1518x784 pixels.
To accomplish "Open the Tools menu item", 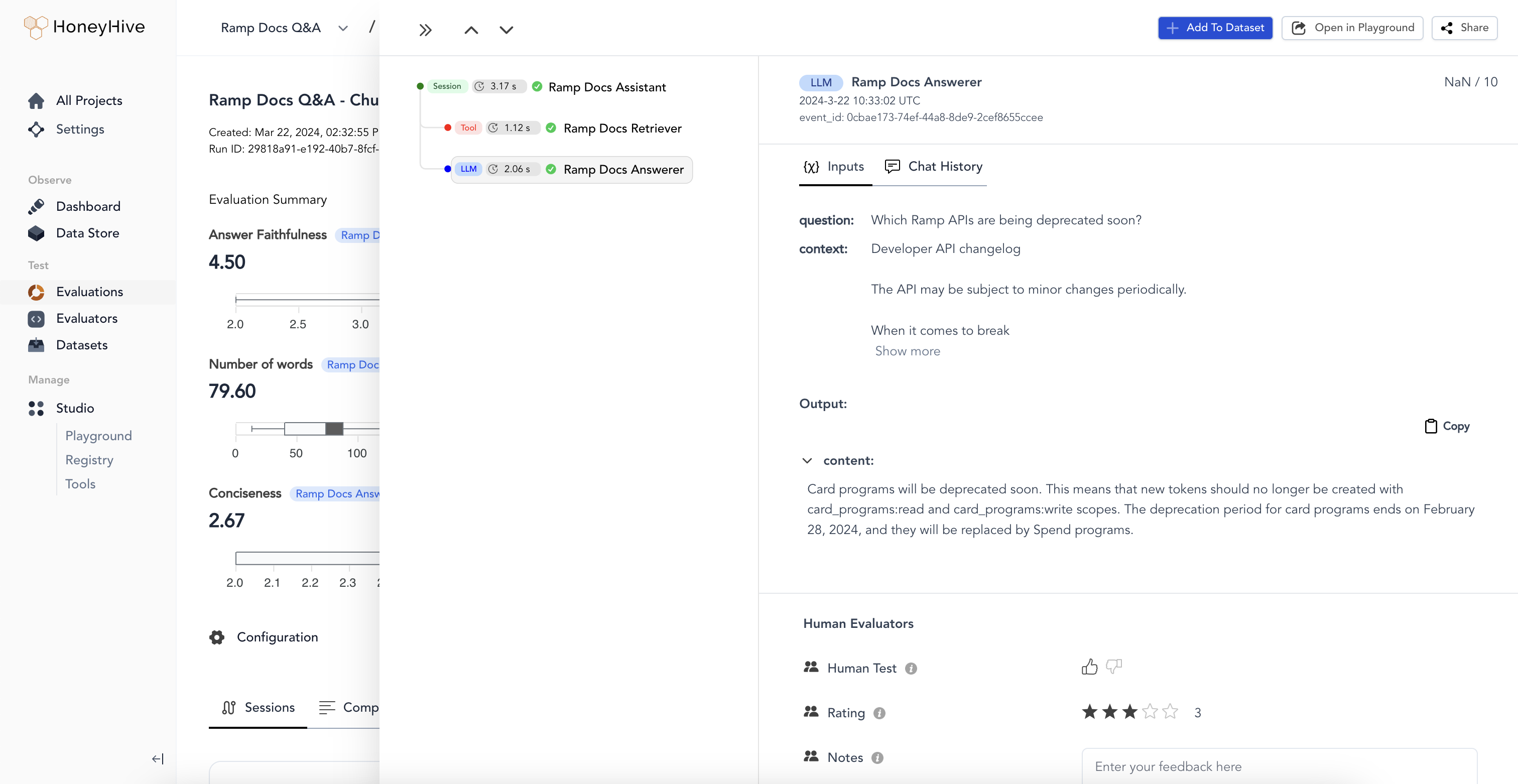I will coord(80,484).
